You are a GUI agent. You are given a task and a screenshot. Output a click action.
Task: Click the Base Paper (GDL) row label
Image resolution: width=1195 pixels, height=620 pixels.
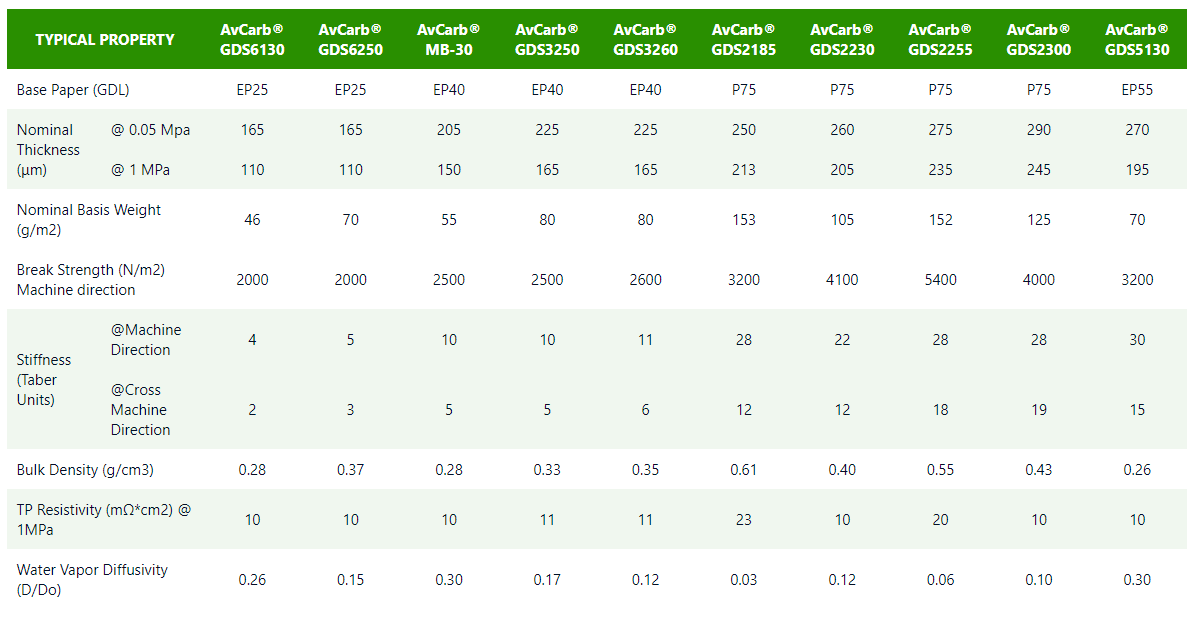pos(73,90)
